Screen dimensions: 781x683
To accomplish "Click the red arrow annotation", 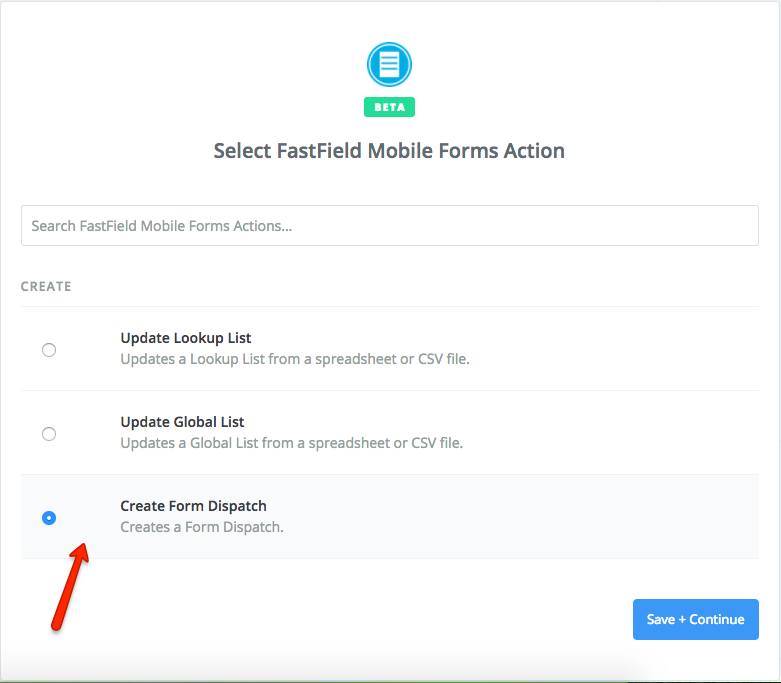I will pyautogui.click(x=70, y=588).
